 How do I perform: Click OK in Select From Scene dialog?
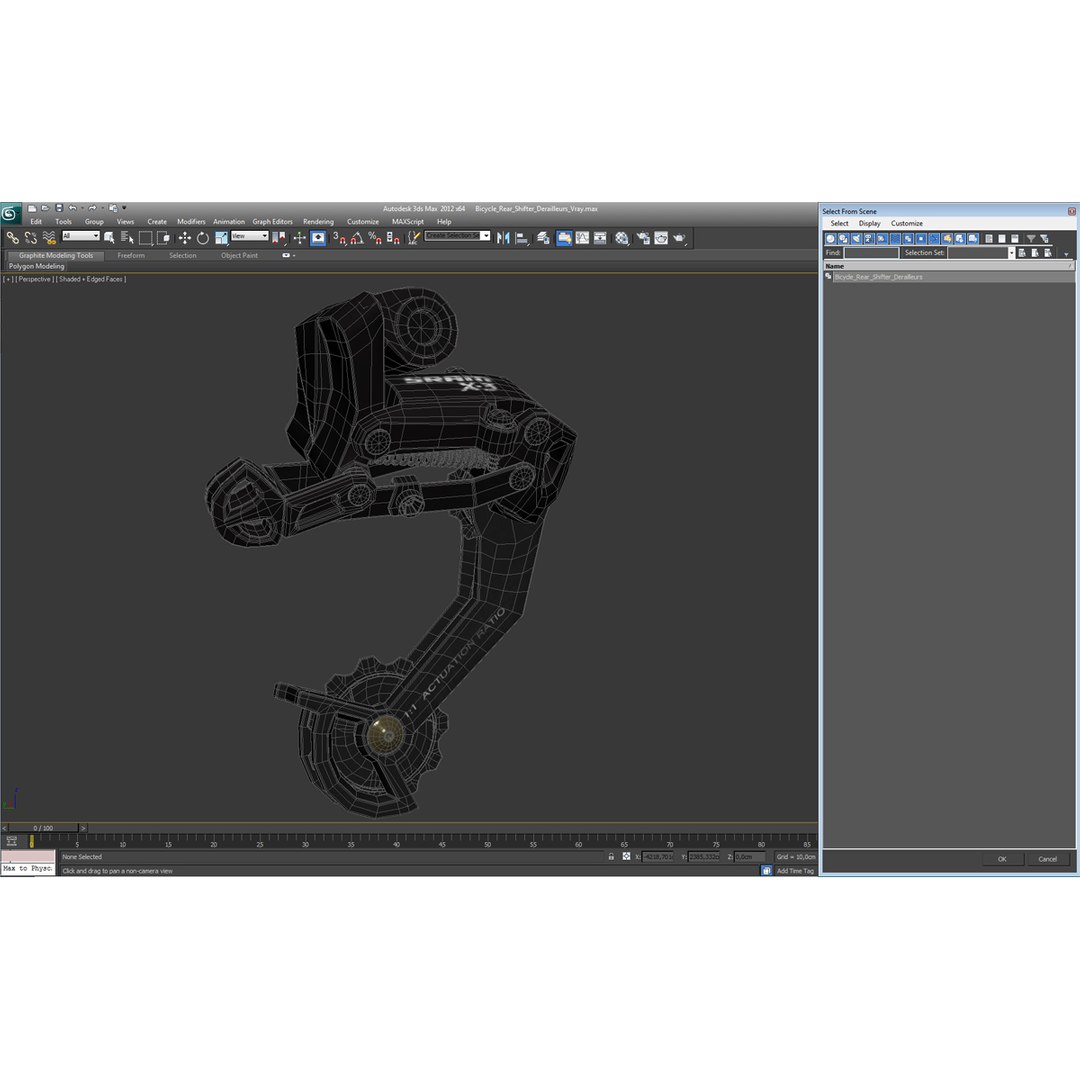tap(1001, 859)
